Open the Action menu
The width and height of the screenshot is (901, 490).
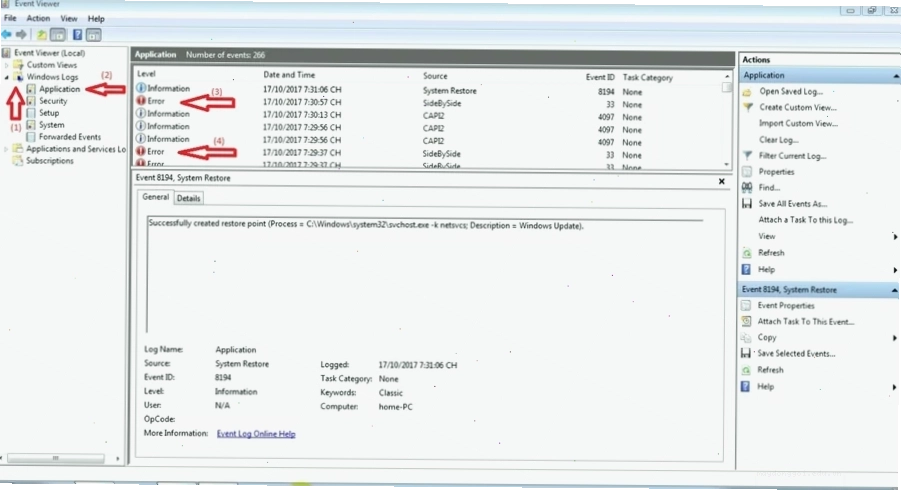tap(38, 18)
